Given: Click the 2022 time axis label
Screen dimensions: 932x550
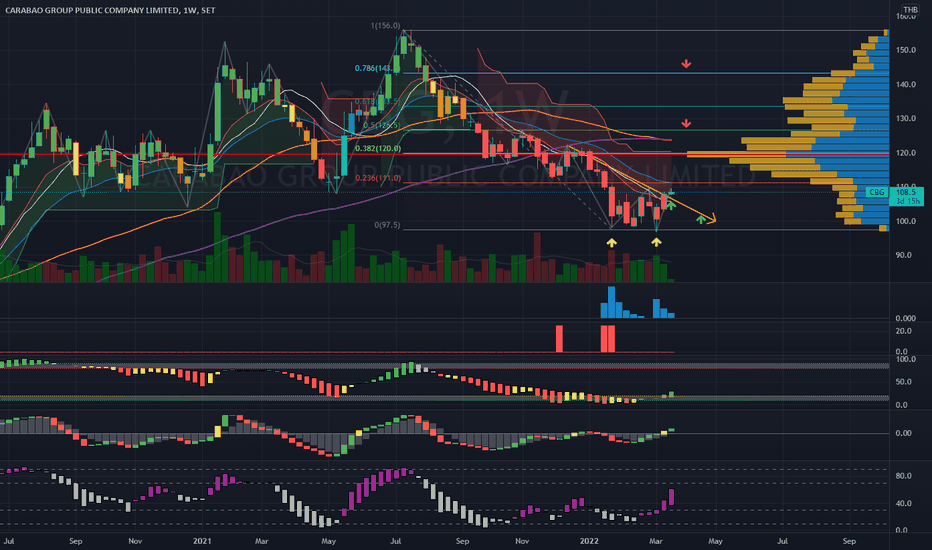Looking at the screenshot, I should 589,542.
